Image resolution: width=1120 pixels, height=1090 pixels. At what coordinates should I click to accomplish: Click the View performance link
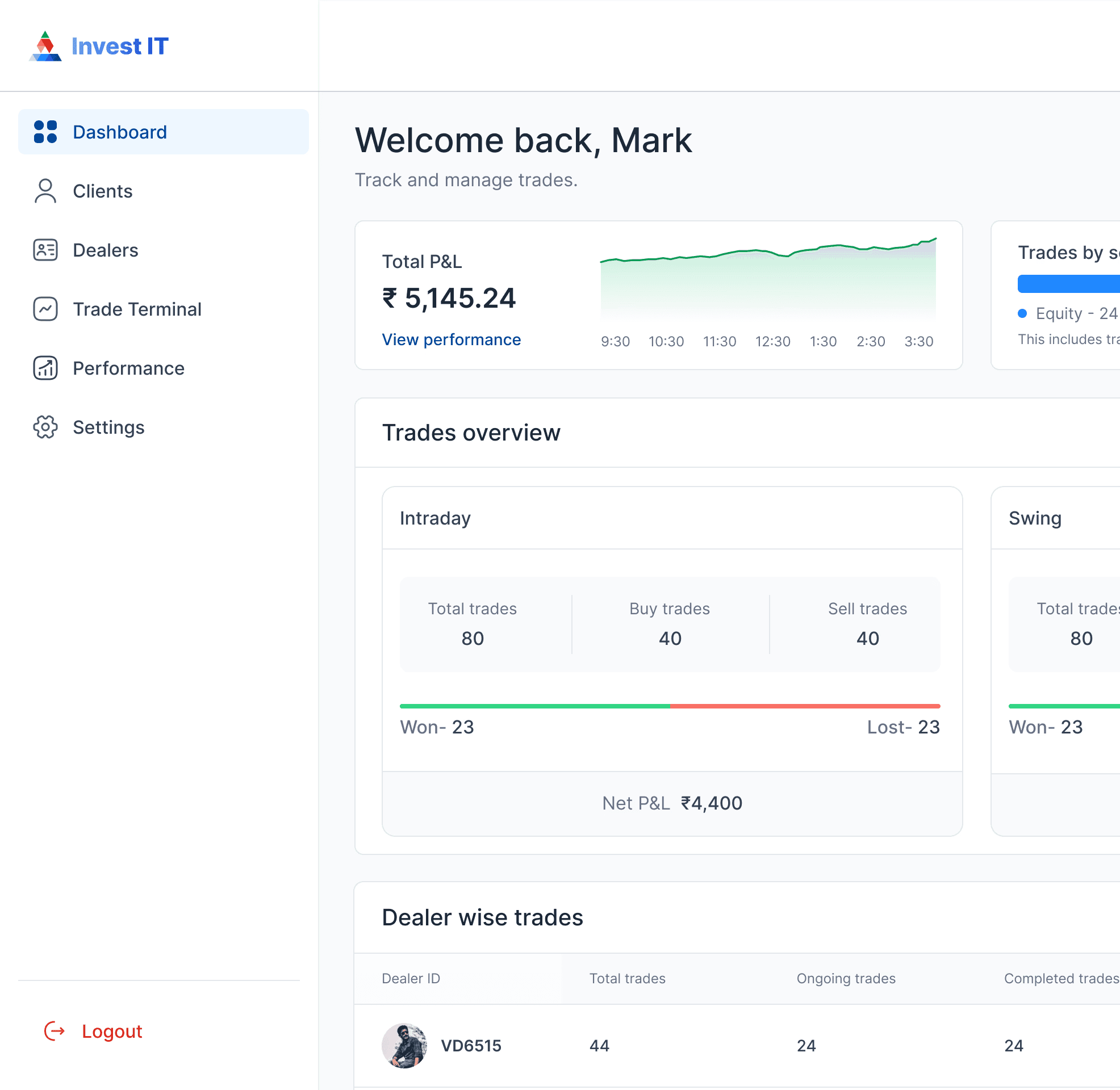tap(451, 339)
